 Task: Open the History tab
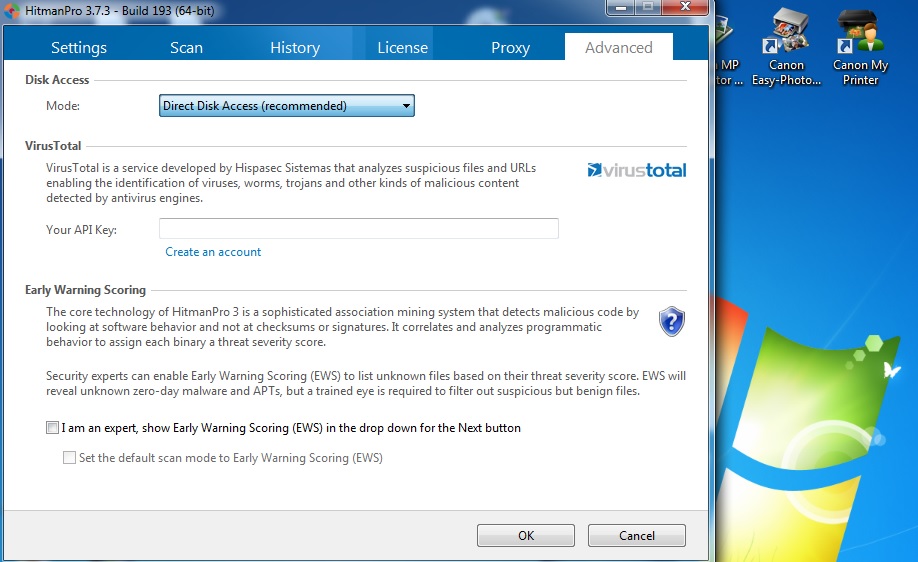tap(294, 47)
